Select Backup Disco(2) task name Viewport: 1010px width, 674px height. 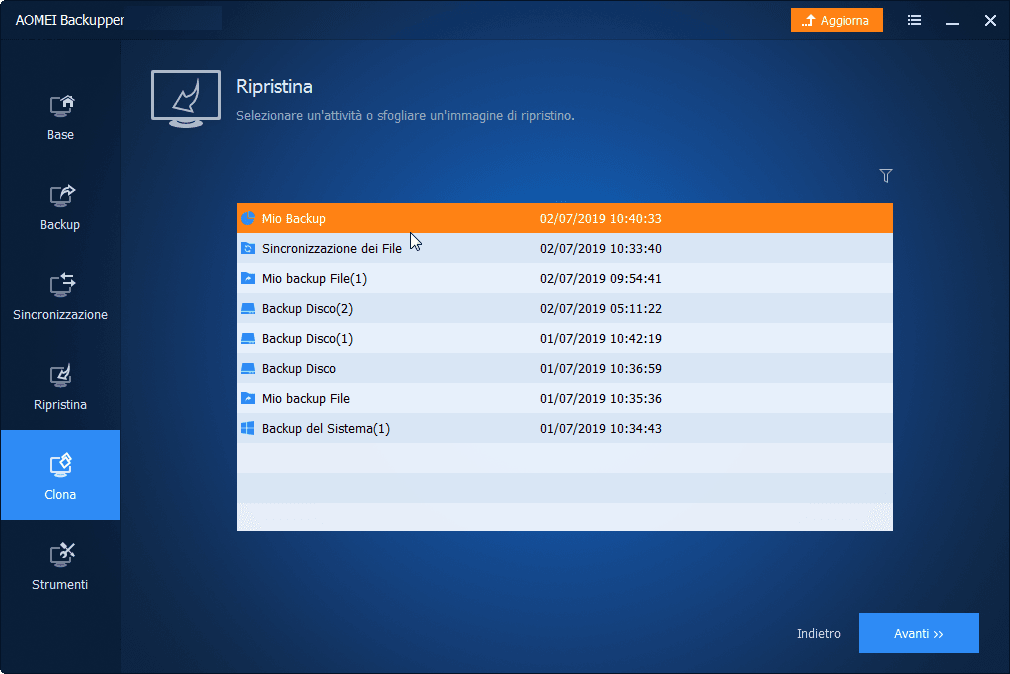tap(307, 309)
